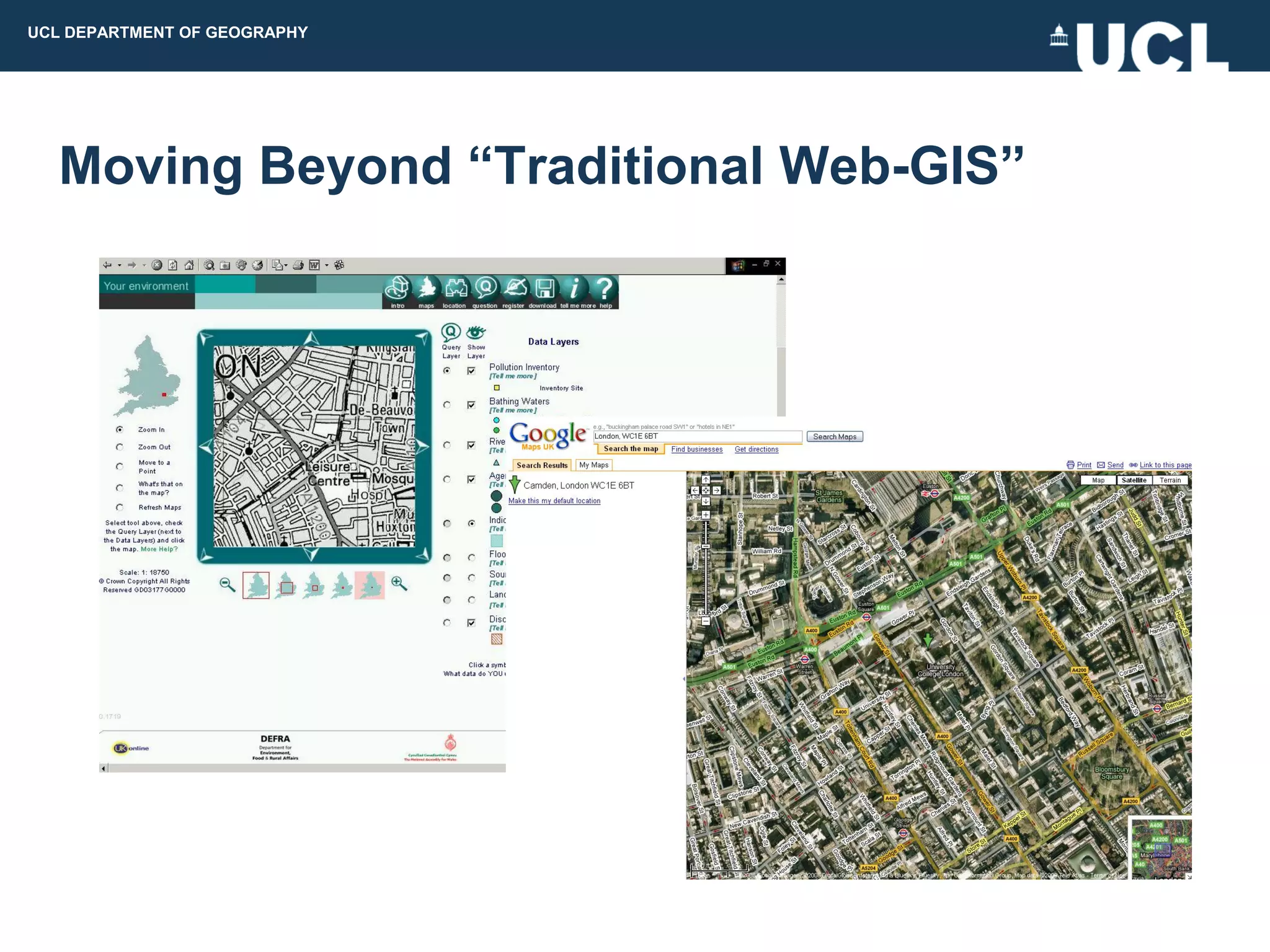Click the page scrollbar up arrow
Viewport: 1270px width, 952px height.
781,280
